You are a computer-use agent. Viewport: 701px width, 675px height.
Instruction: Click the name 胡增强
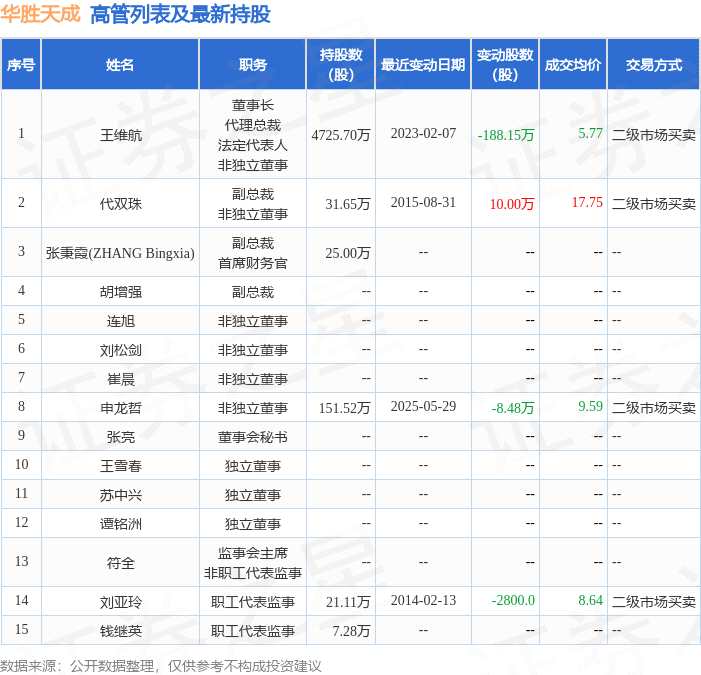121,292
